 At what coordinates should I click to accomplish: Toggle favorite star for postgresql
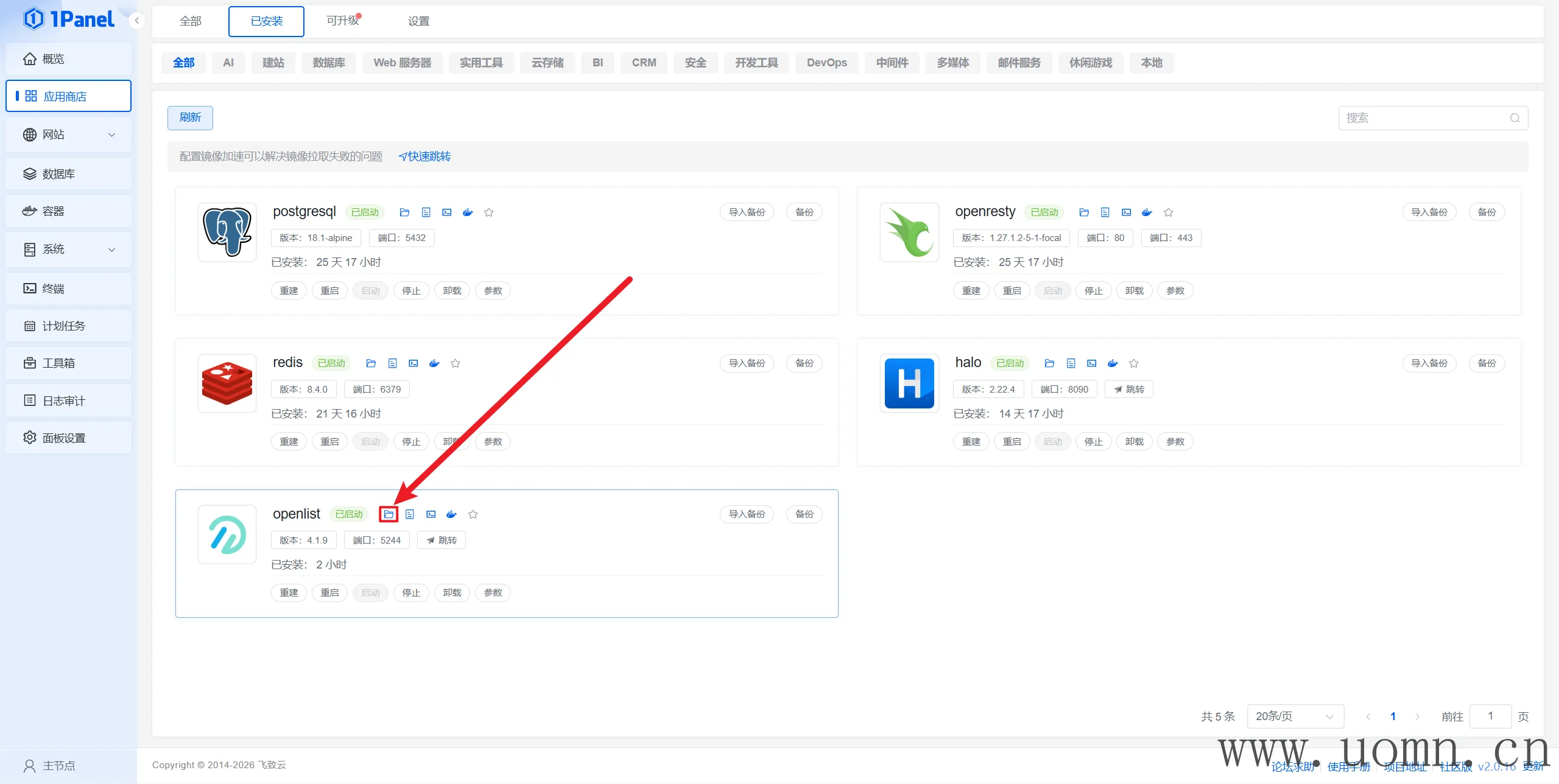(489, 212)
